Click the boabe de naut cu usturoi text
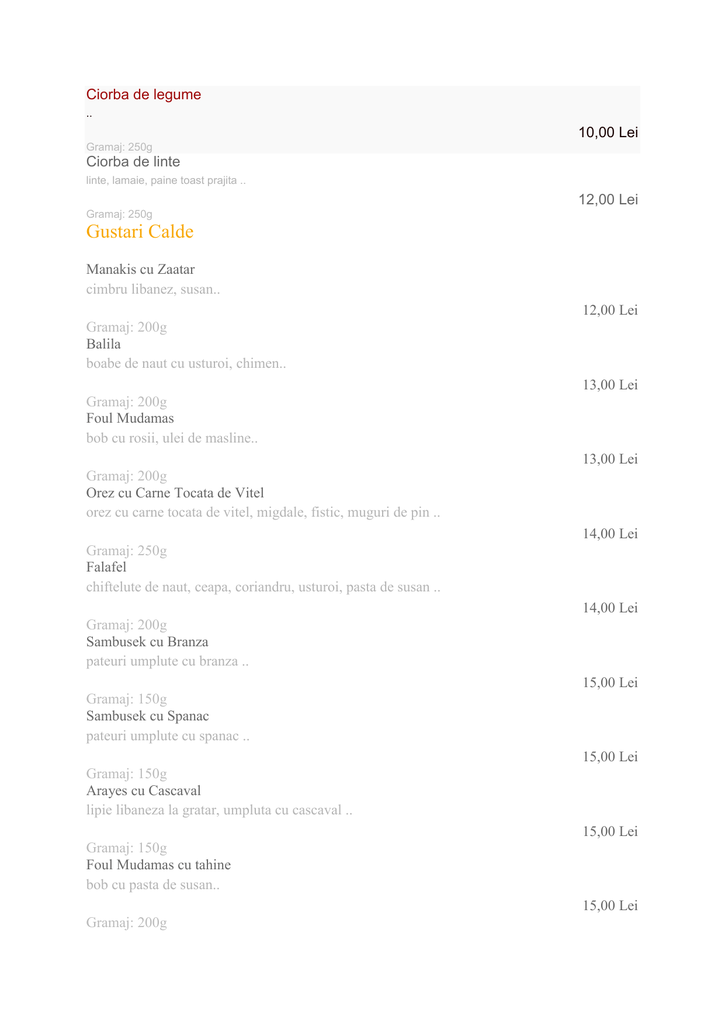The height and width of the screenshot is (1024, 725). click(x=186, y=364)
